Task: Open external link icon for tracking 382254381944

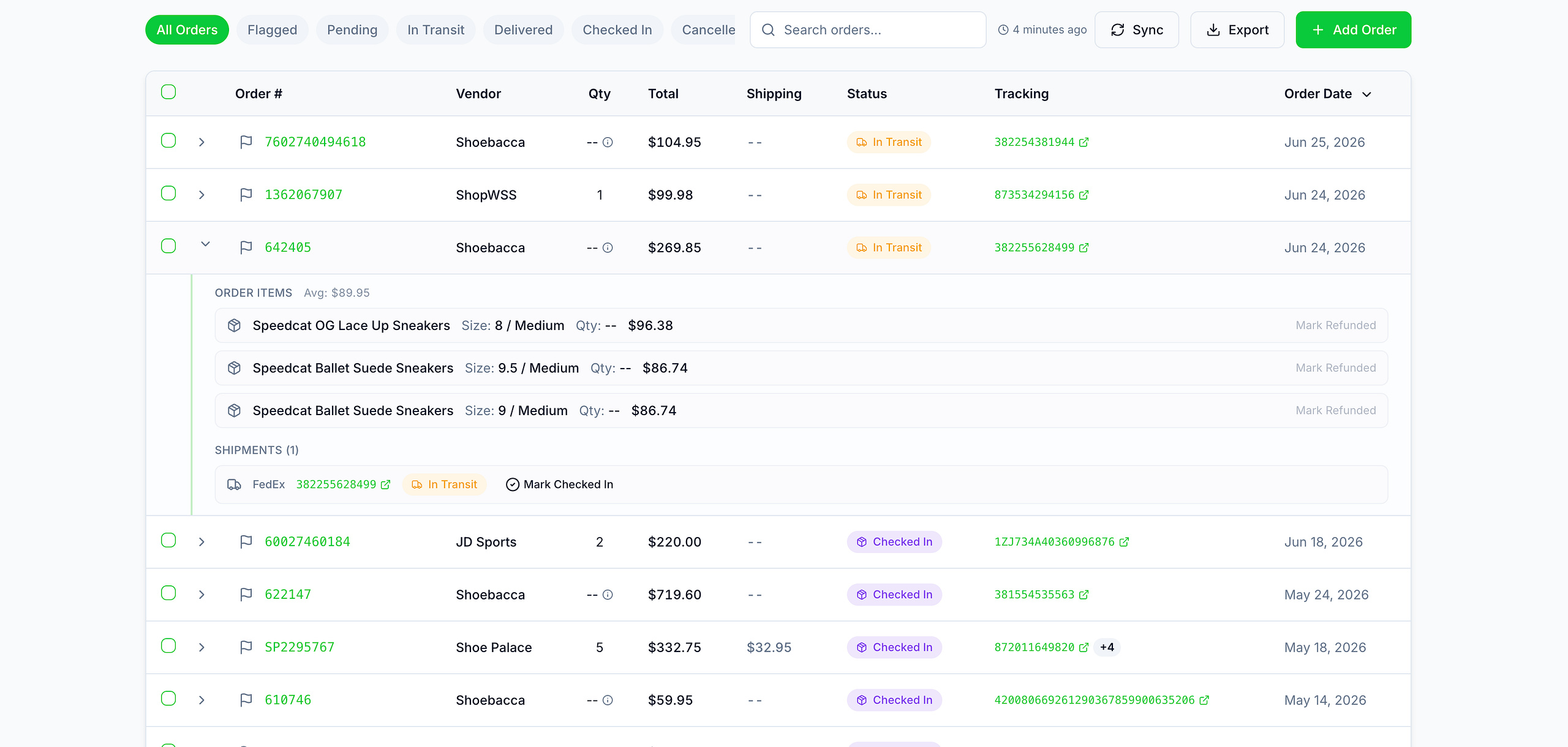Action: click(x=1084, y=142)
